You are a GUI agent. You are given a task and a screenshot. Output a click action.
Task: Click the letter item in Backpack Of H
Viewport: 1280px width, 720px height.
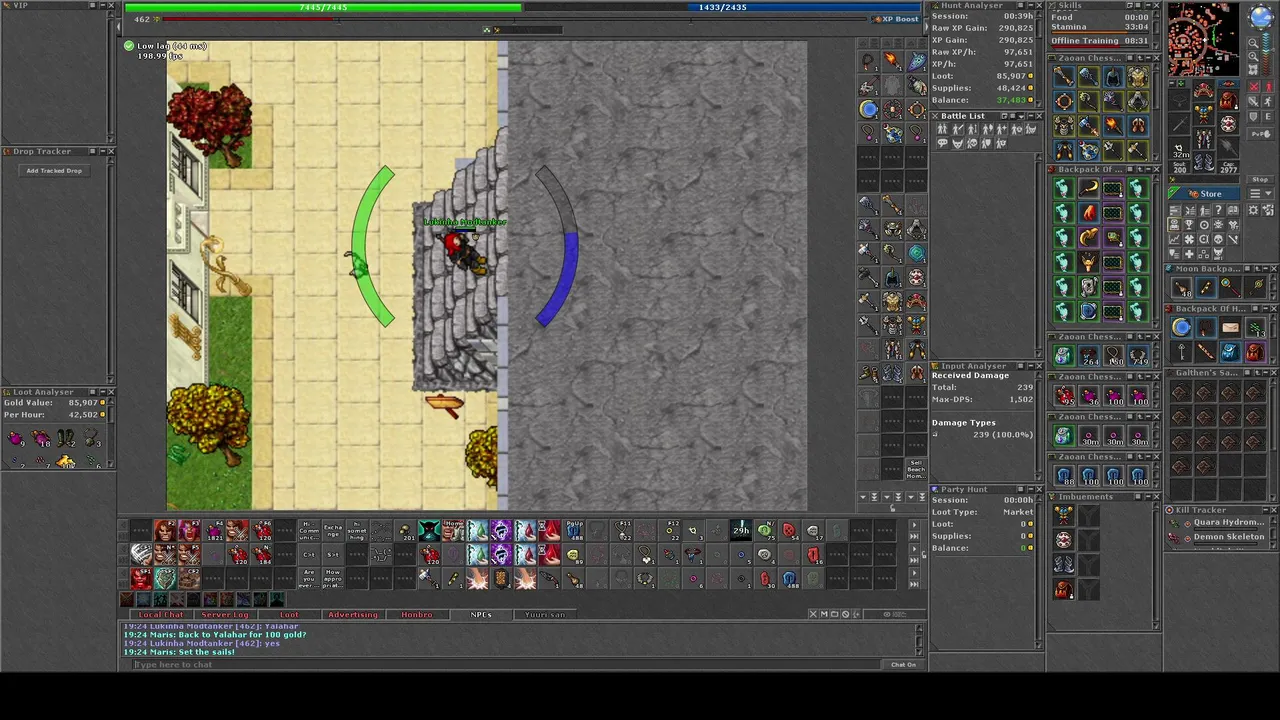(1230, 328)
